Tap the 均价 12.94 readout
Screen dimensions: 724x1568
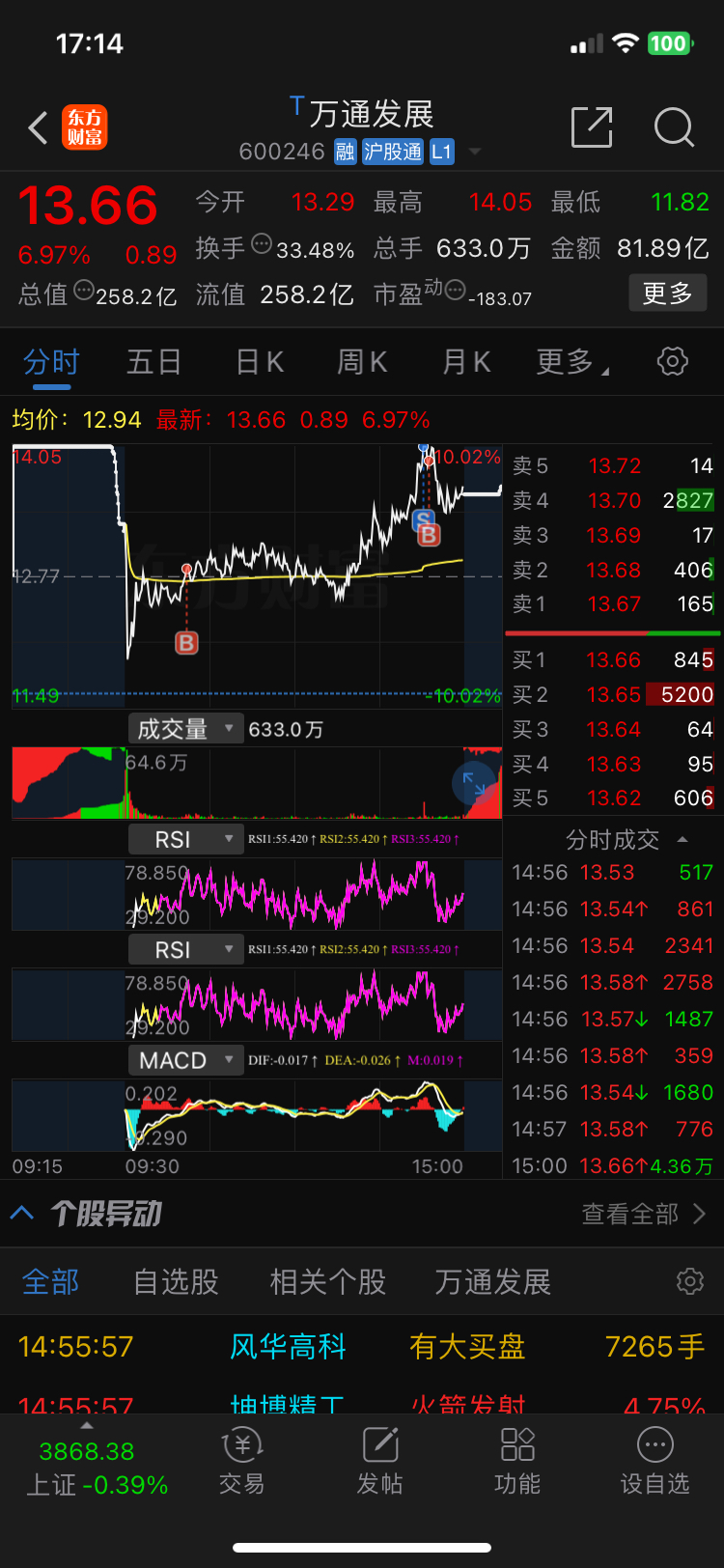pyautogui.click(x=76, y=420)
